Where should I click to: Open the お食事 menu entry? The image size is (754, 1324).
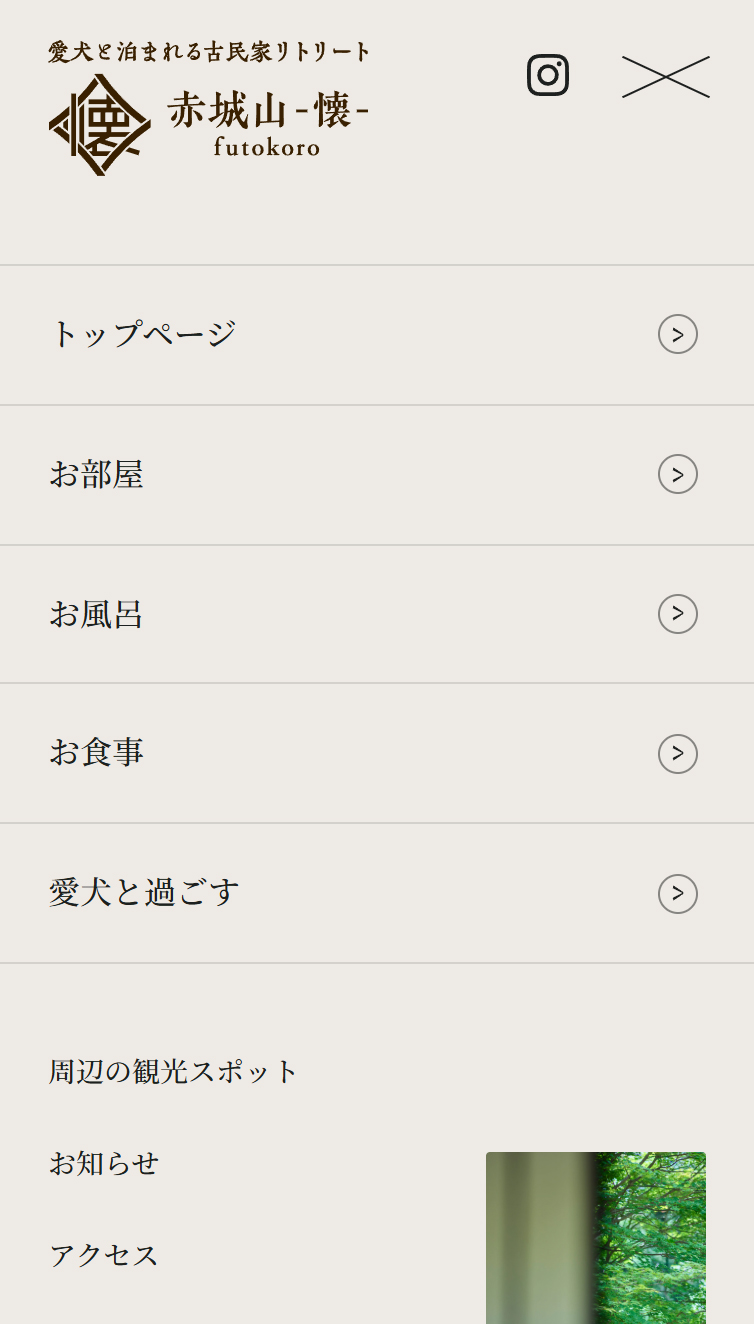tap(377, 753)
